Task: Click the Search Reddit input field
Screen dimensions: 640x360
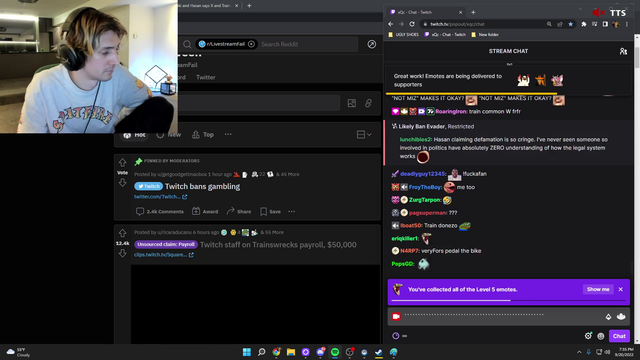Action: 308,44
